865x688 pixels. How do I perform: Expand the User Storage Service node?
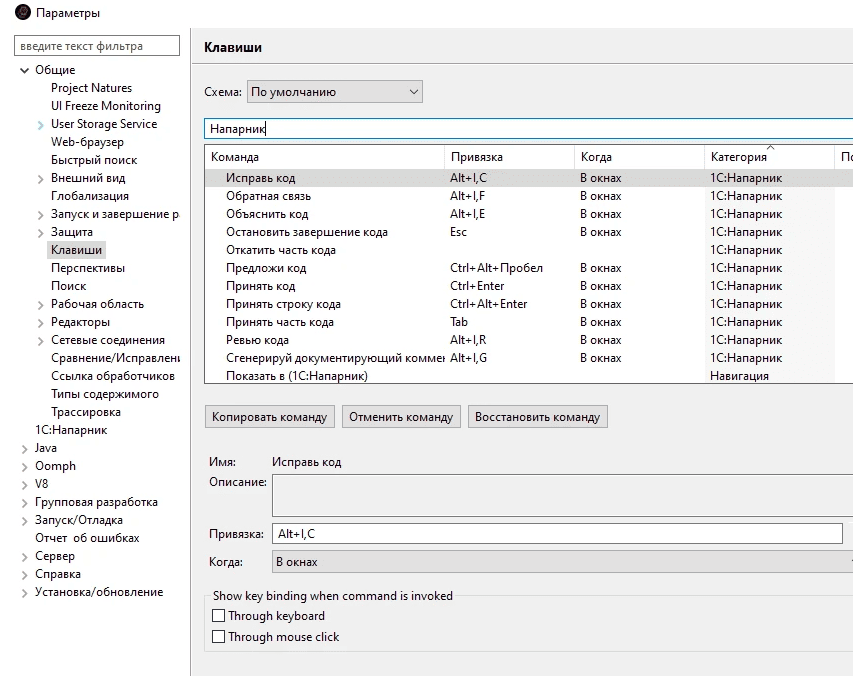click(x=41, y=124)
